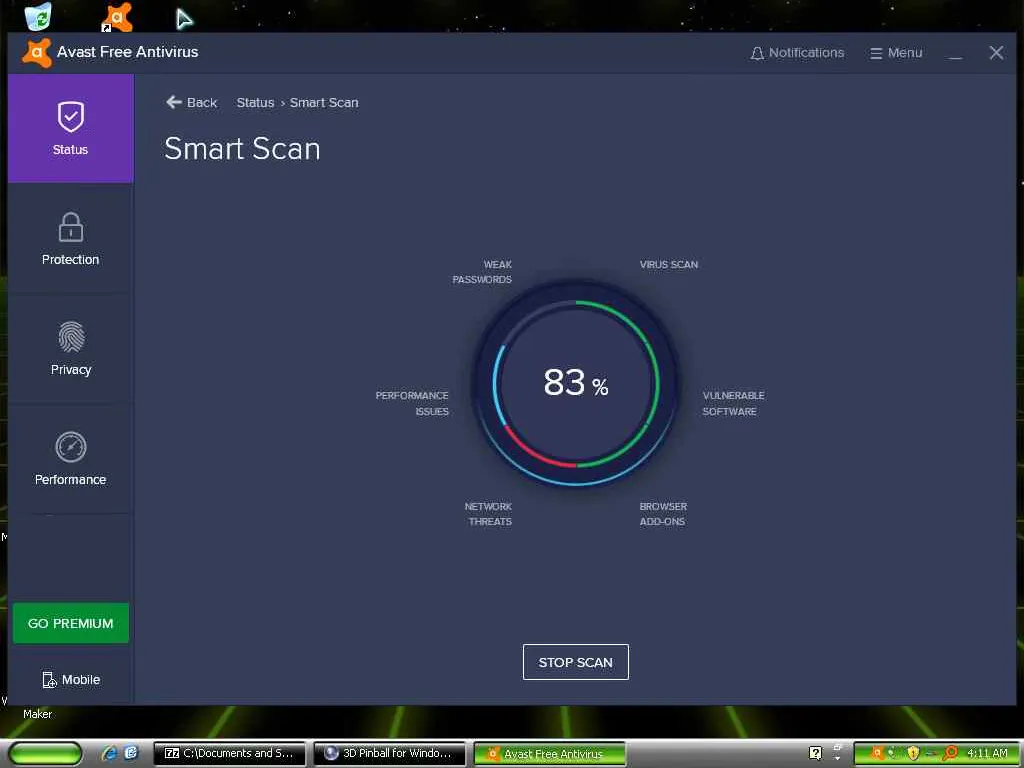Click the STOP SCAN button
The image size is (1024, 768).
coord(575,662)
